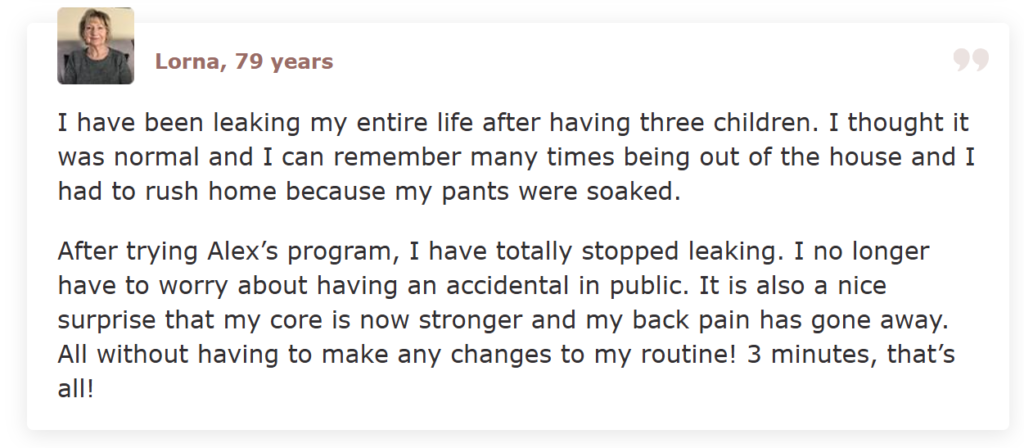Click the word "Lorna" in the header
The image size is (1024, 448).
tap(188, 62)
